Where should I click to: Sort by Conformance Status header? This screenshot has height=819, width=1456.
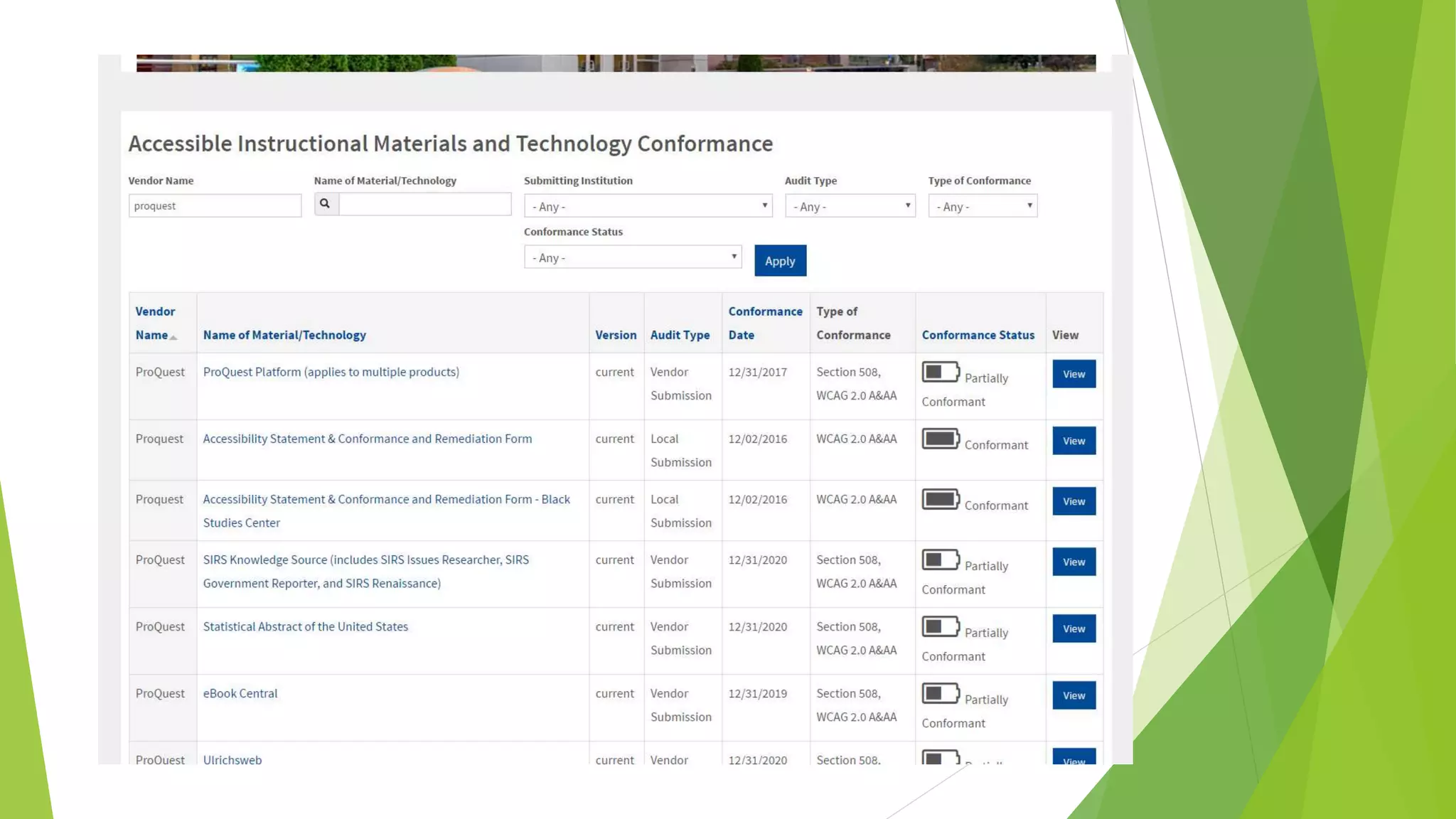(978, 335)
